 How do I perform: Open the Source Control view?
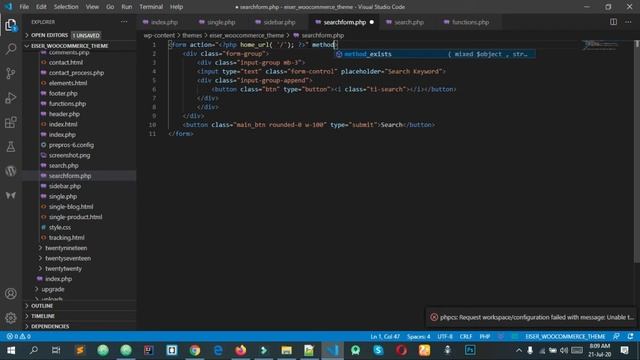[11, 73]
